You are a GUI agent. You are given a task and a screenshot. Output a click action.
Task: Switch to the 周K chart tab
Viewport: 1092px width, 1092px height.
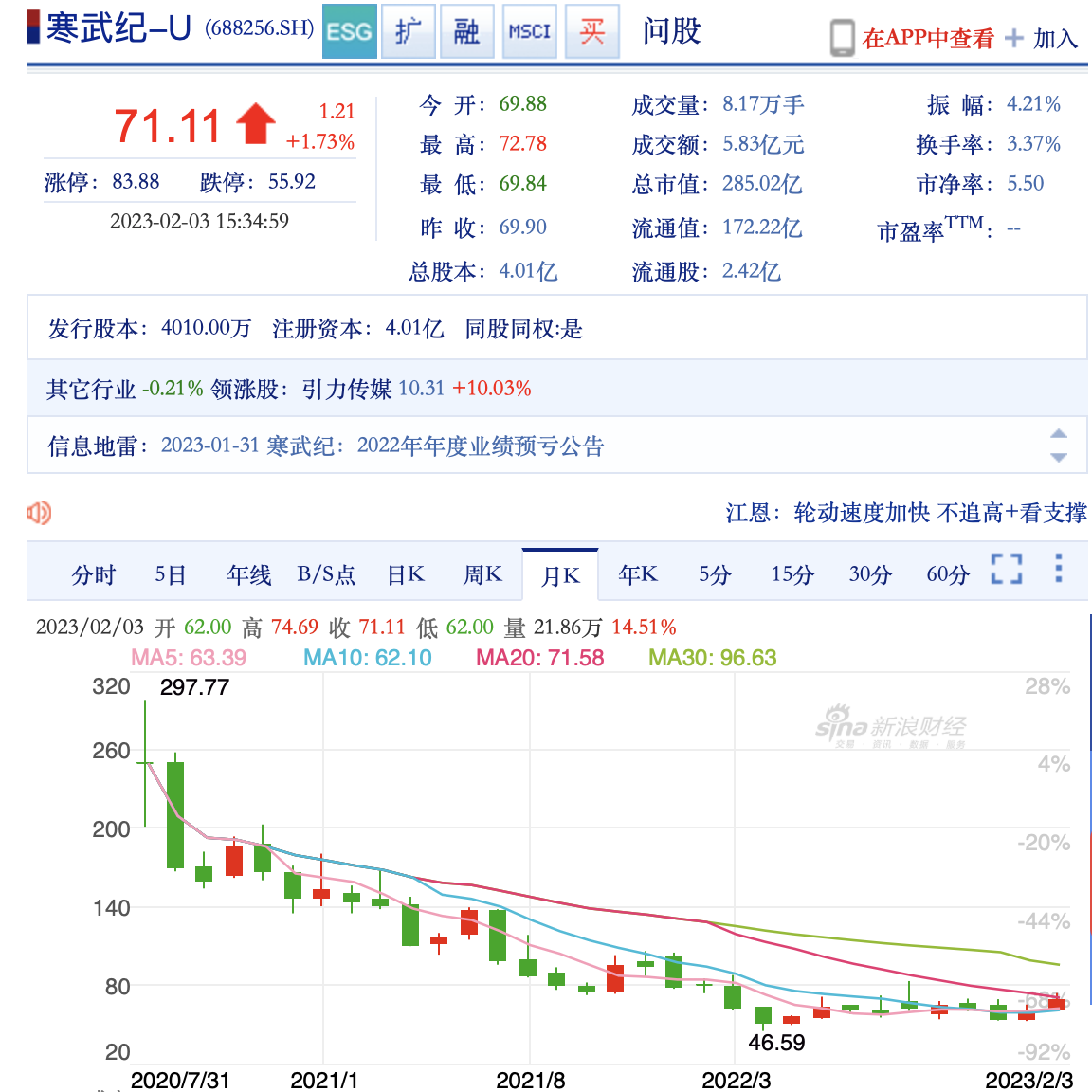pos(482,575)
